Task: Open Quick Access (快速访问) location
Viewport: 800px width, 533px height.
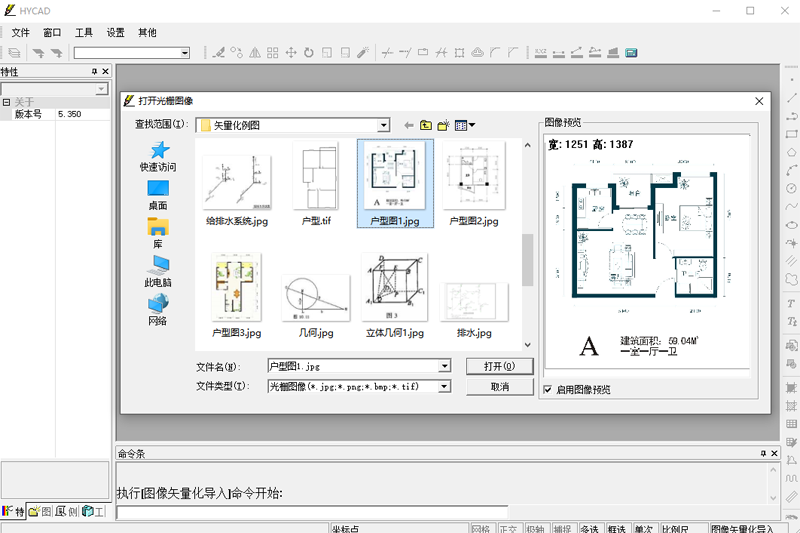Action: (x=158, y=157)
